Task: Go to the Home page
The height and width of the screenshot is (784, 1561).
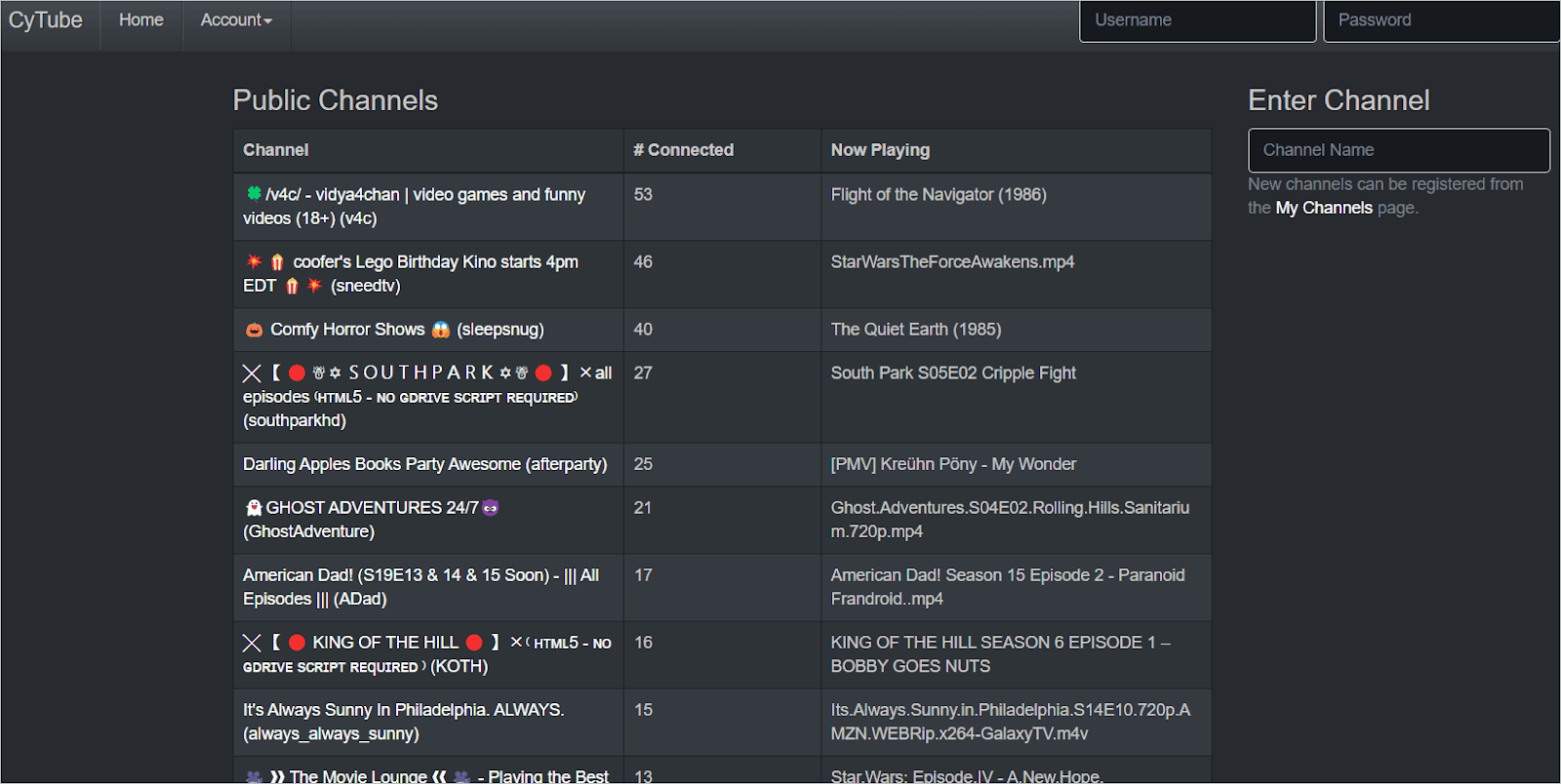Action: [x=141, y=20]
